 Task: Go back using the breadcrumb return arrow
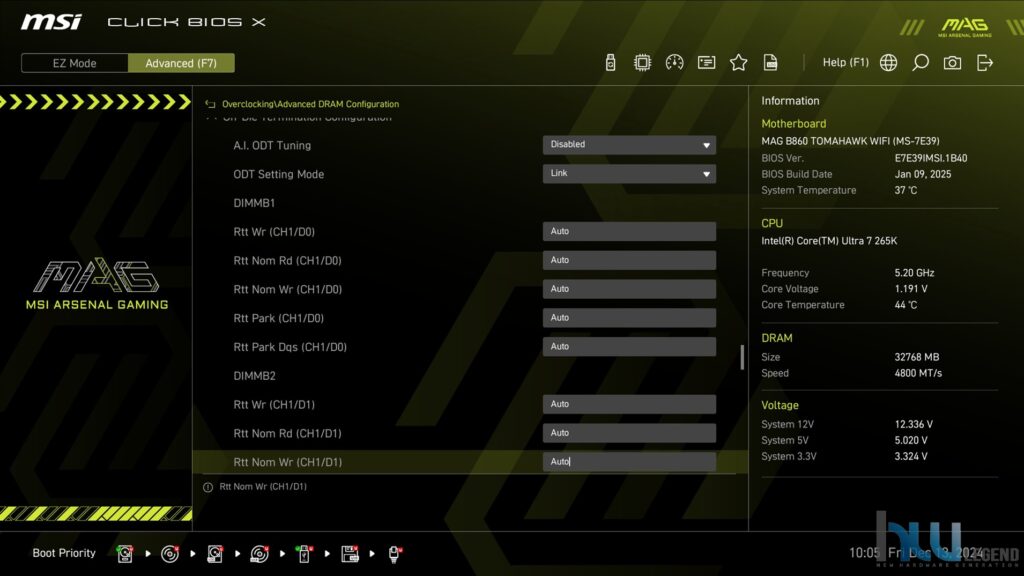point(210,104)
